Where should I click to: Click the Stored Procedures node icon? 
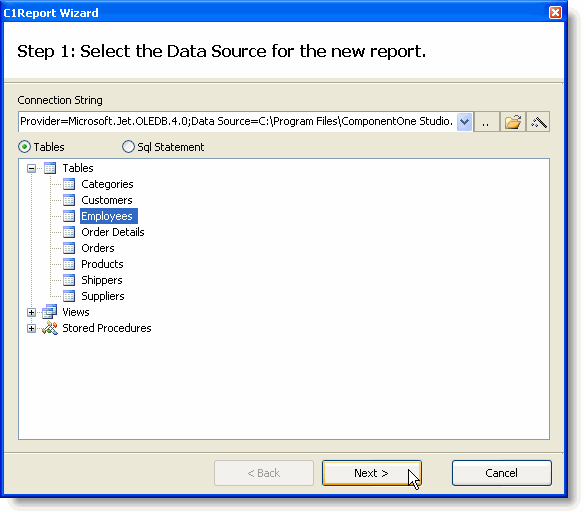(x=50, y=328)
